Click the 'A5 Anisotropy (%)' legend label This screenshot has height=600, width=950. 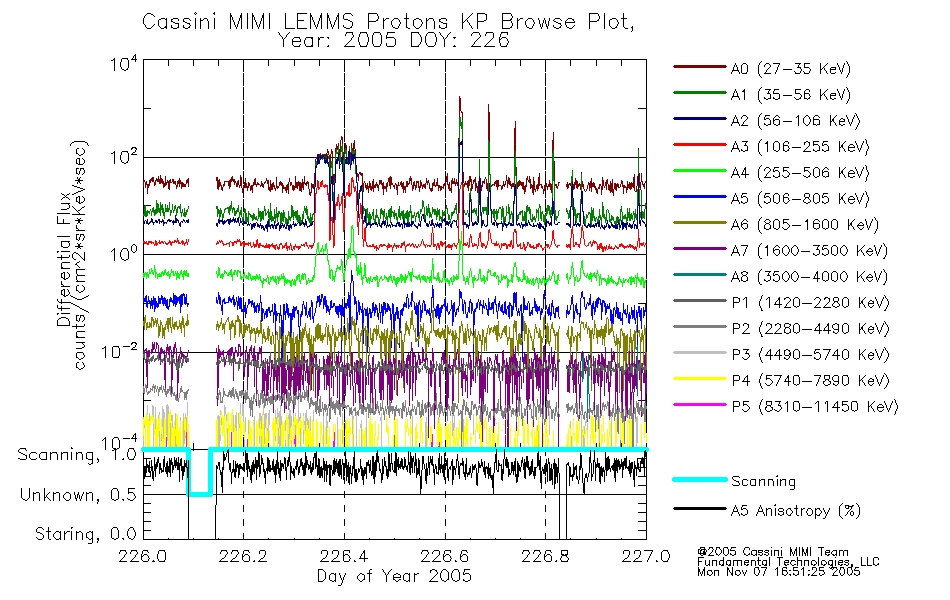795,511
